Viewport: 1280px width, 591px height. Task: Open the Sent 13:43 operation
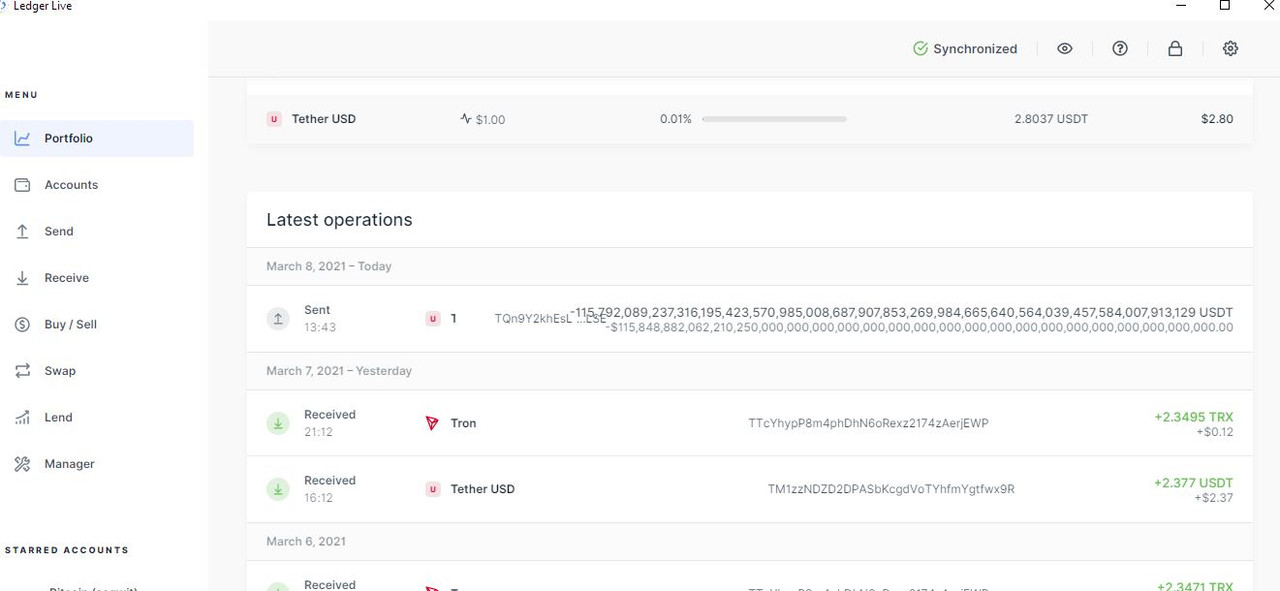[x=749, y=319]
